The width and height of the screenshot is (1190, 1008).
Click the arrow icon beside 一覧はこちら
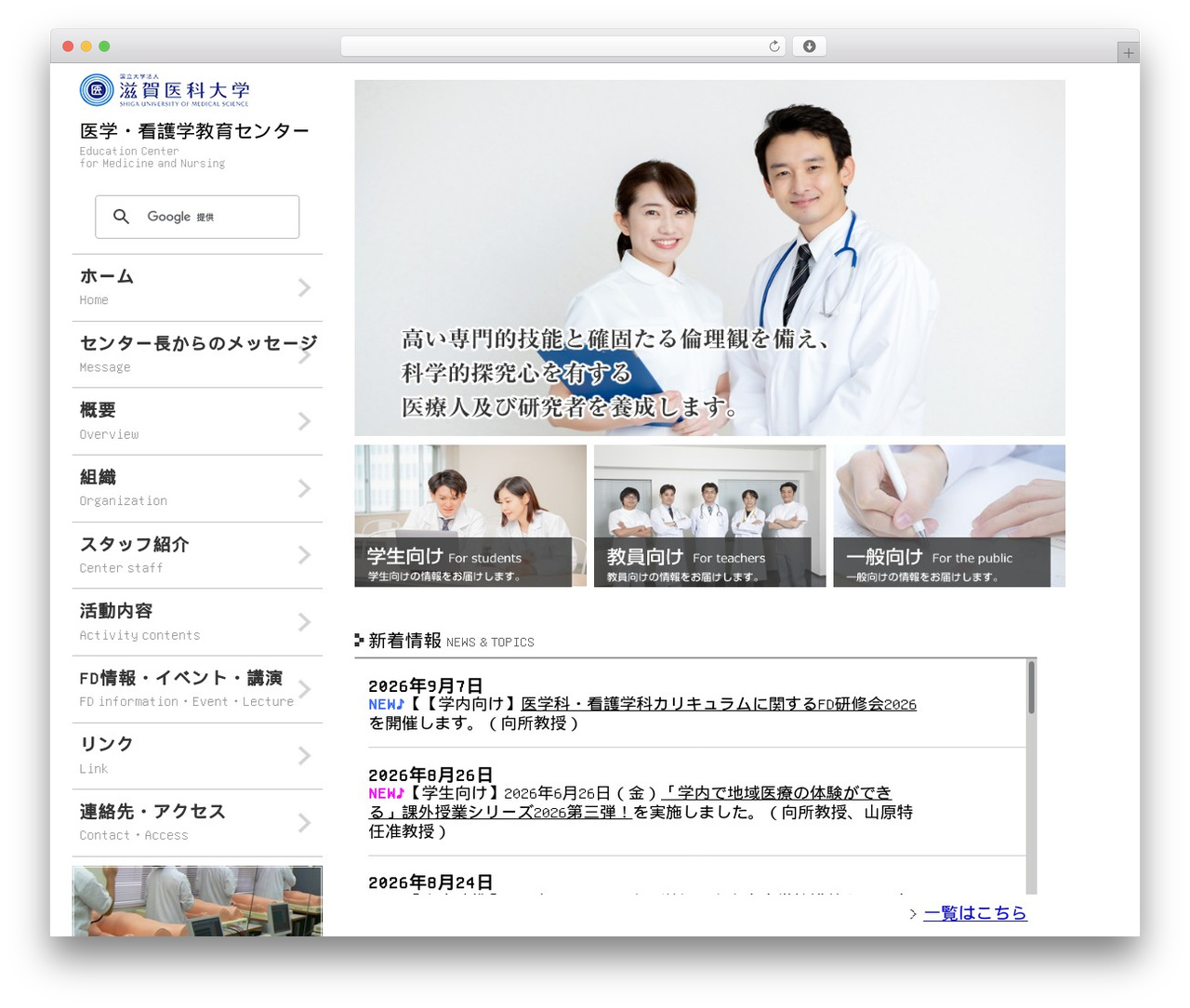pyautogui.click(x=913, y=914)
